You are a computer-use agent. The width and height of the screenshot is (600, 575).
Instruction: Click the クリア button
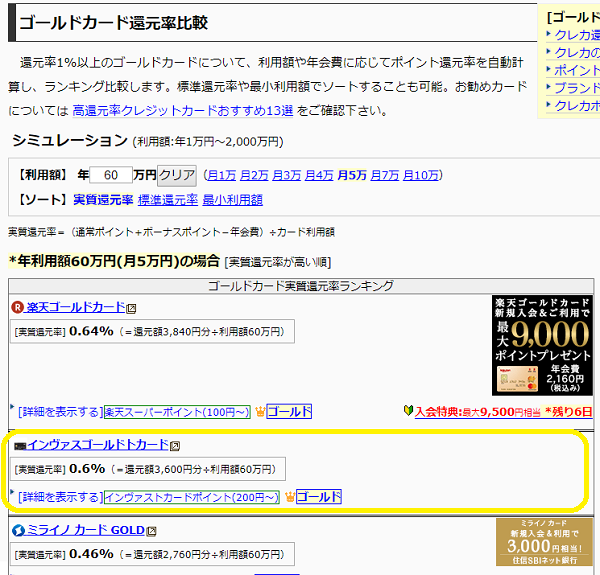[x=177, y=175]
